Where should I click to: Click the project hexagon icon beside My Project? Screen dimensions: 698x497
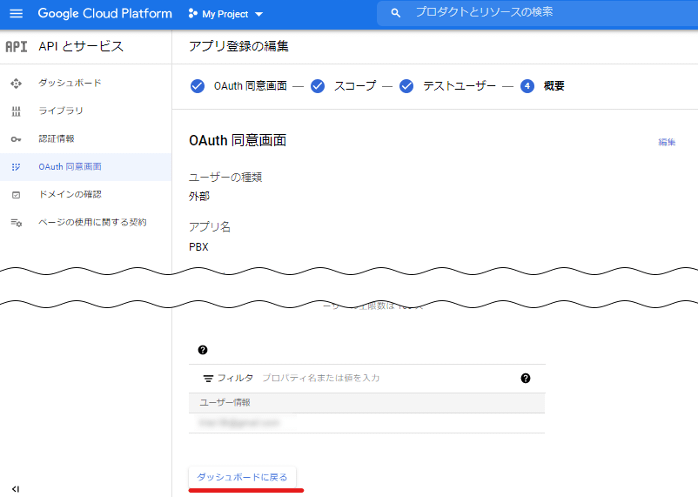click(x=193, y=14)
